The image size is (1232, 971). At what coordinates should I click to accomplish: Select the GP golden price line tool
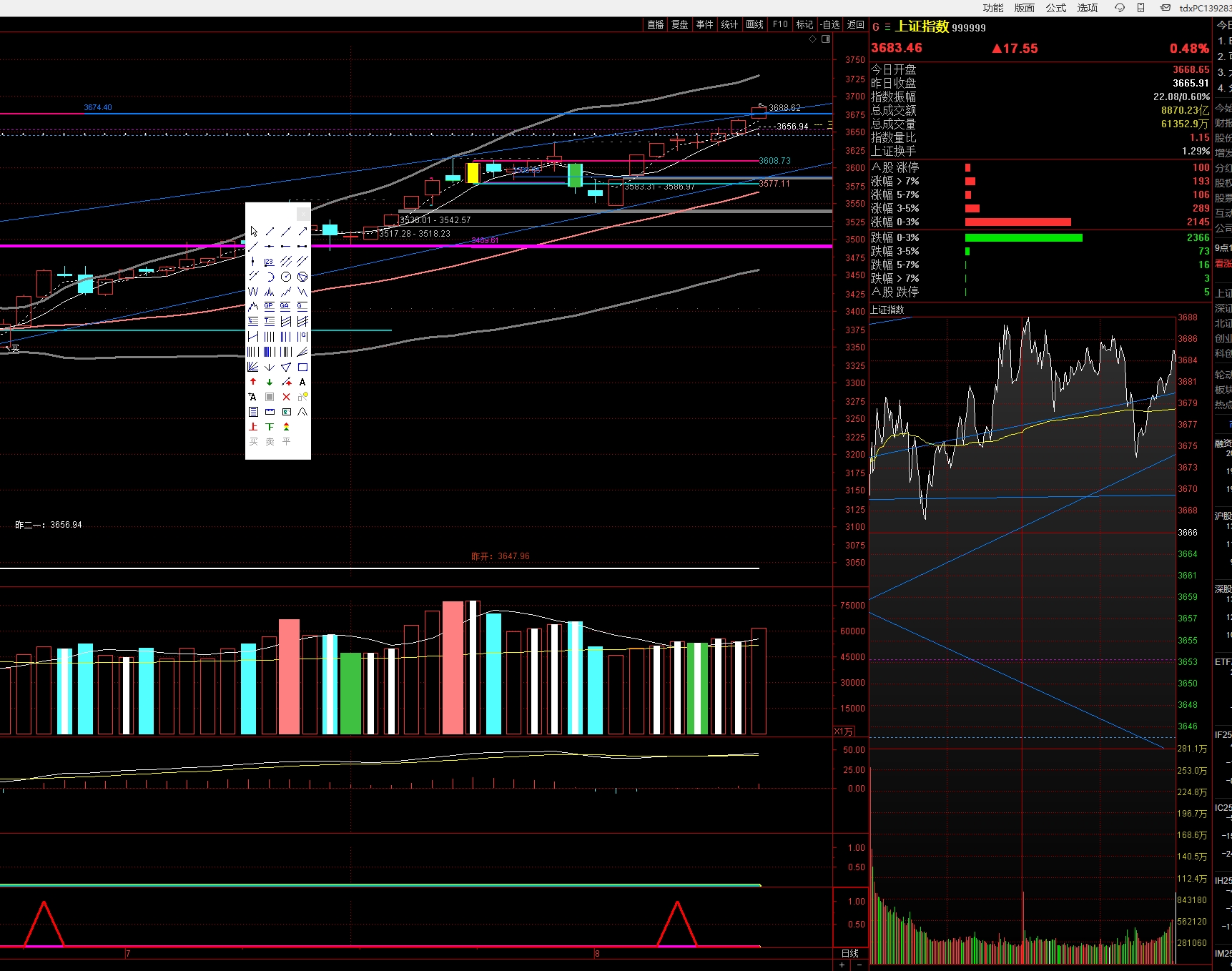[x=270, y=305]
